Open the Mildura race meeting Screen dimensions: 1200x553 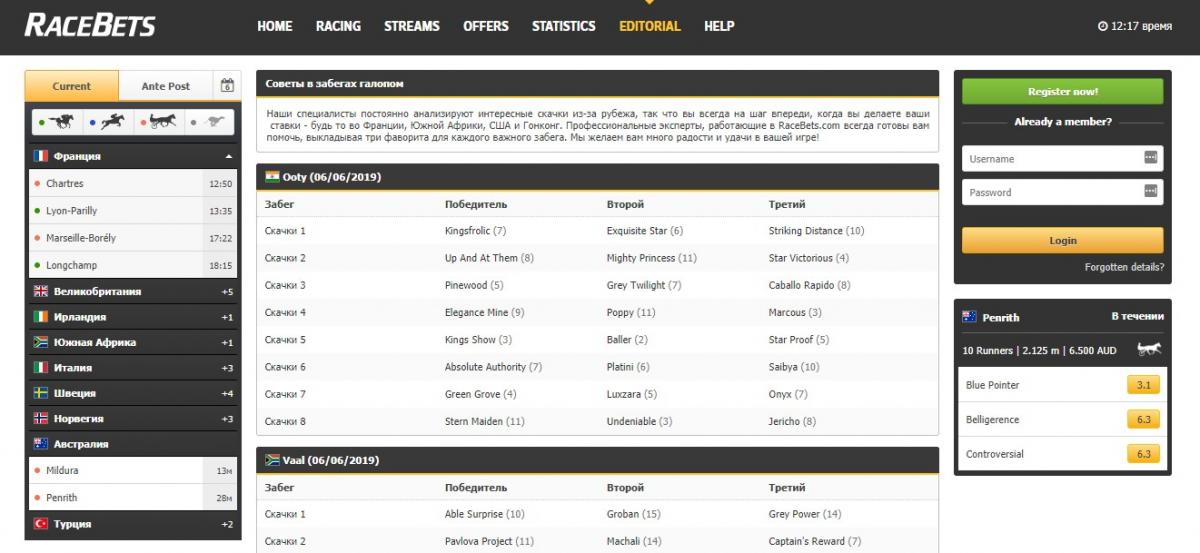pyautogui.click(x=133, y=470)
